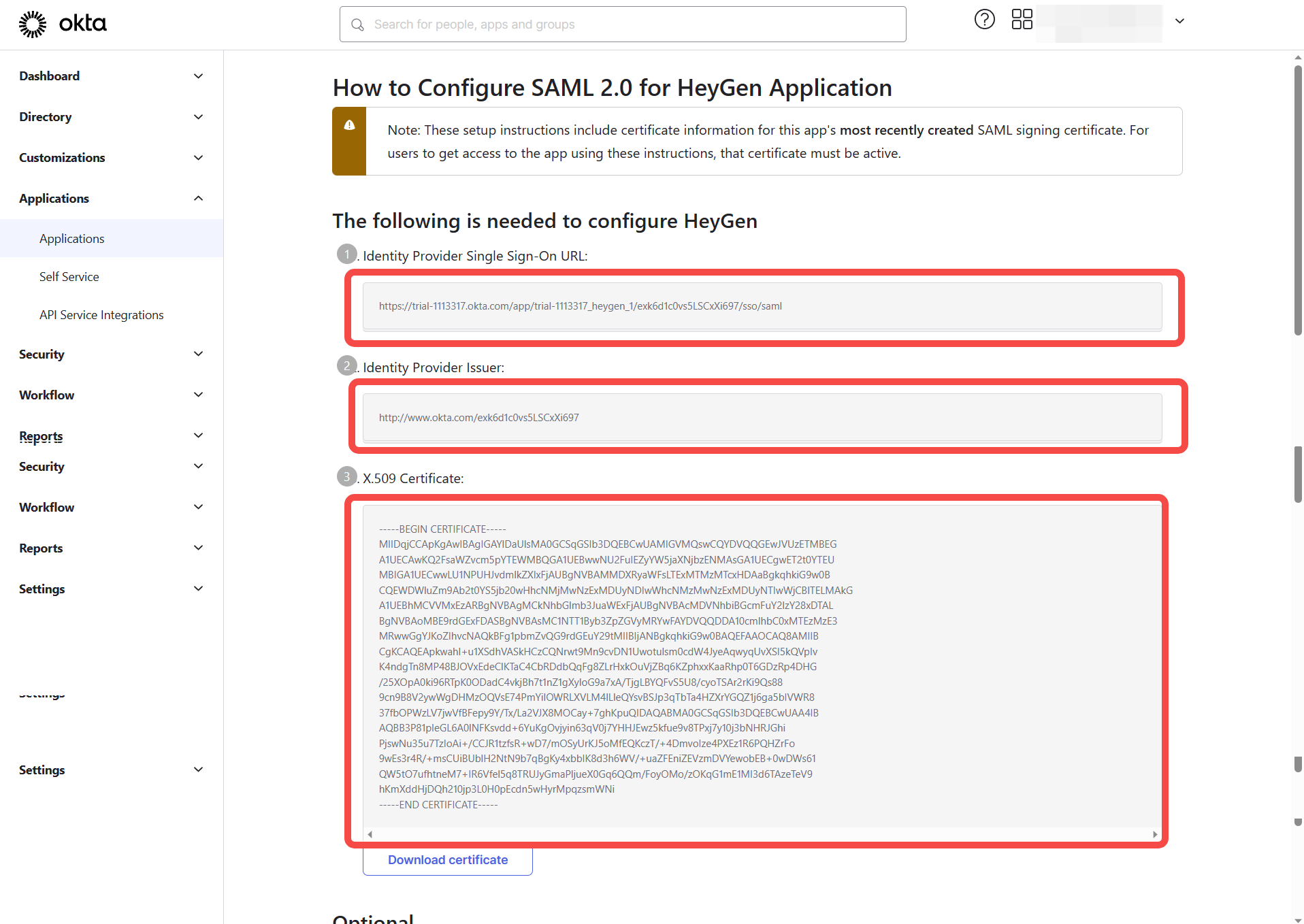Focus the people, apps and groups search field
Image resolution: width=1304 pixels, height=924 pixels.
623,24
